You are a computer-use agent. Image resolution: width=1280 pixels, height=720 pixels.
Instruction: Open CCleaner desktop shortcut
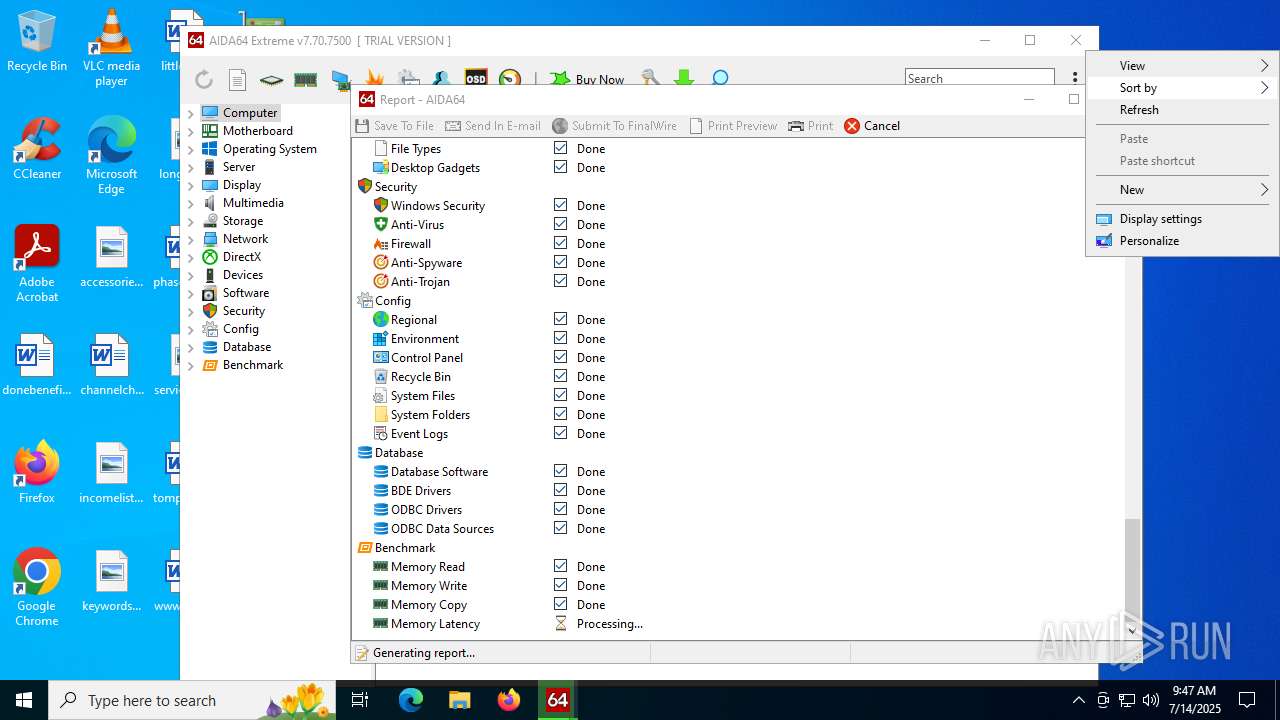[x=37, y=150]
